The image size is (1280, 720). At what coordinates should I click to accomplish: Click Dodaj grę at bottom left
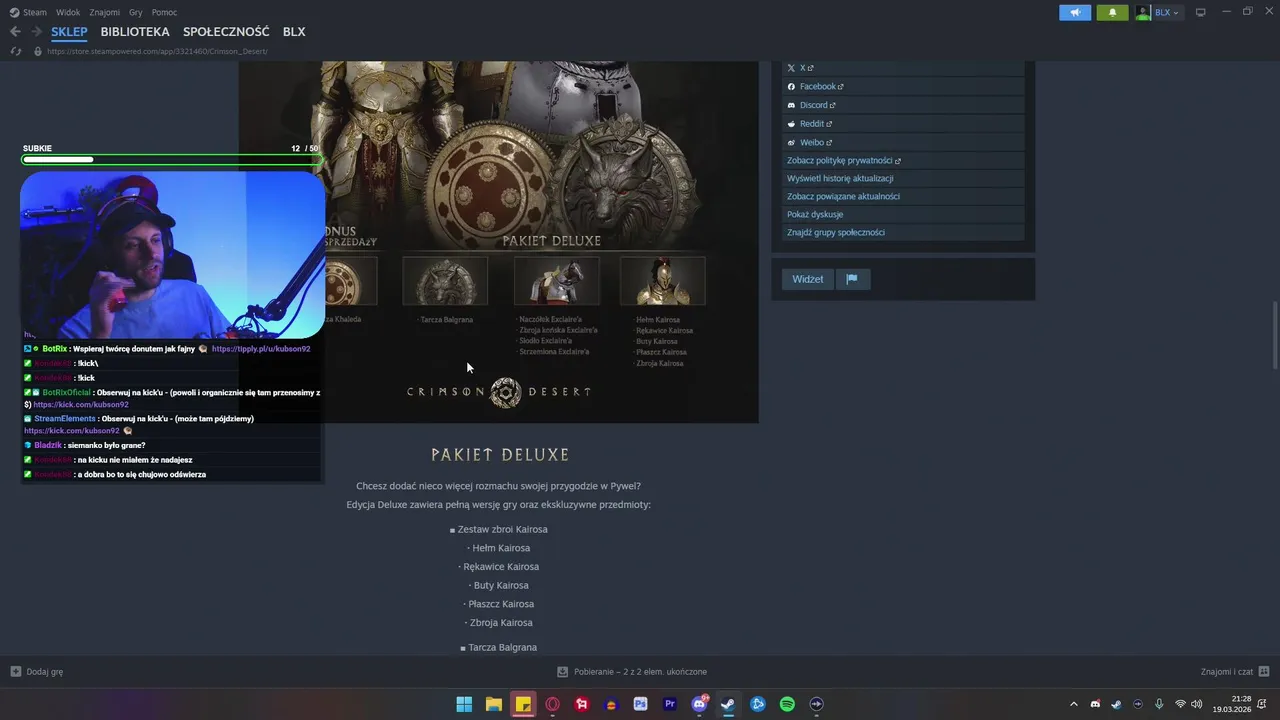click(x=37, y=672)
